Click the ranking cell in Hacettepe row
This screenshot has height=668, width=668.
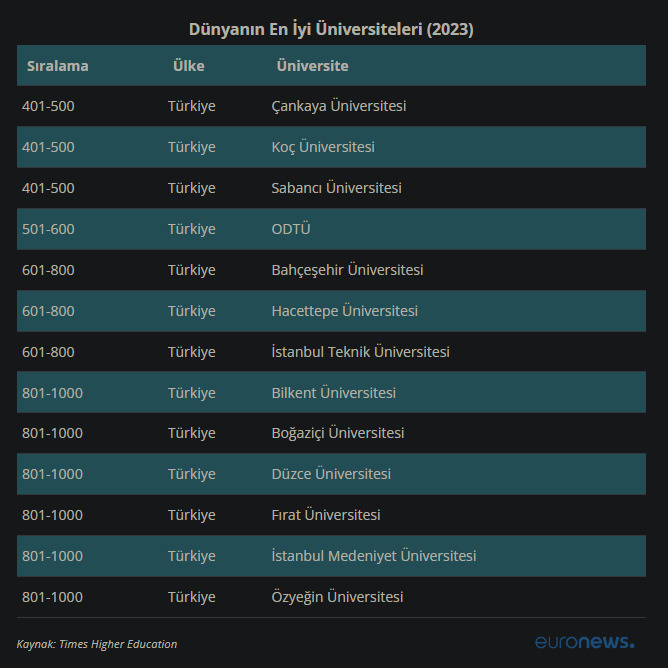click(x=48, y=311)
